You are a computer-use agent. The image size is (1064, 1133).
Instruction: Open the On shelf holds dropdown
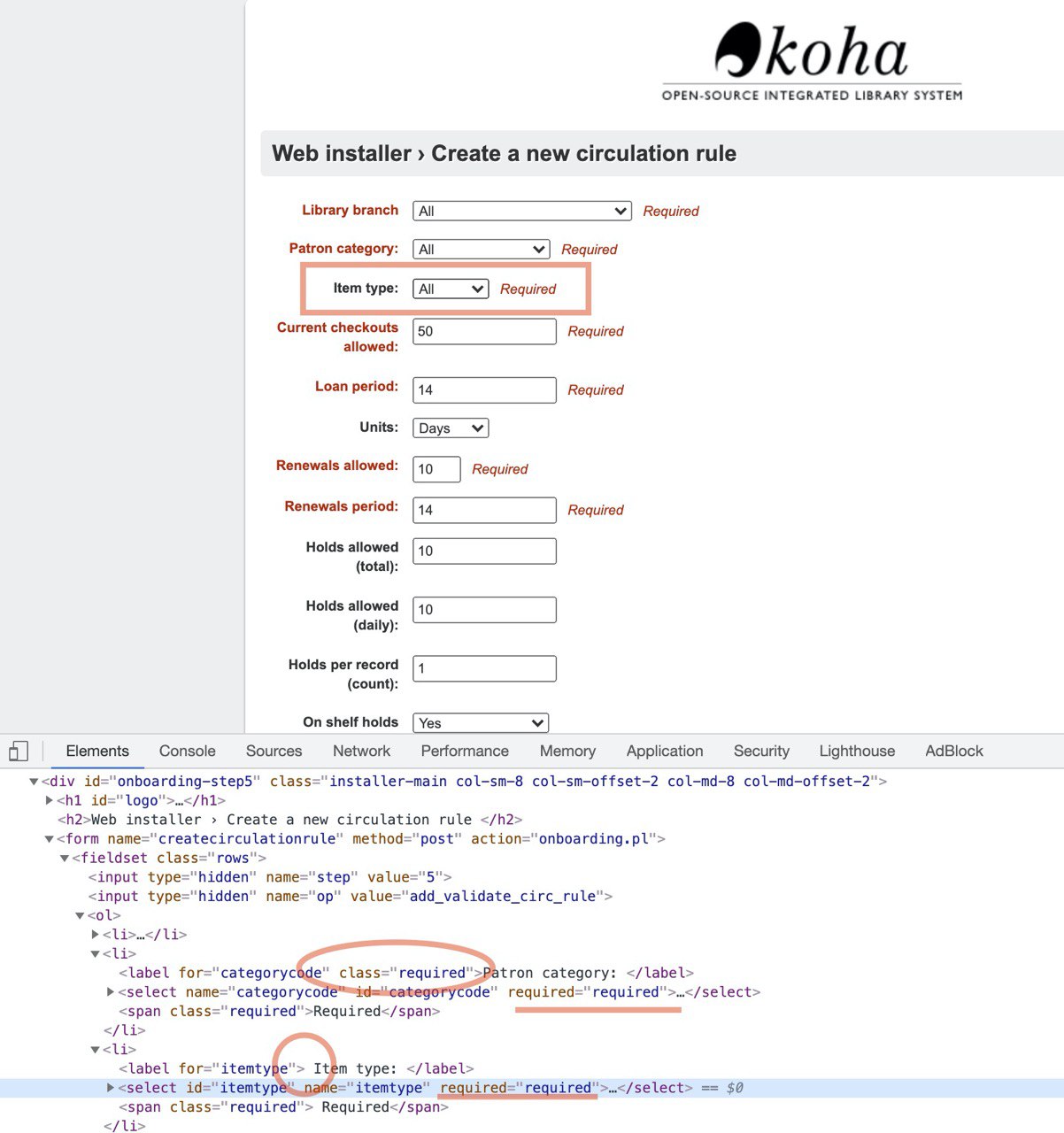[481, 723]
